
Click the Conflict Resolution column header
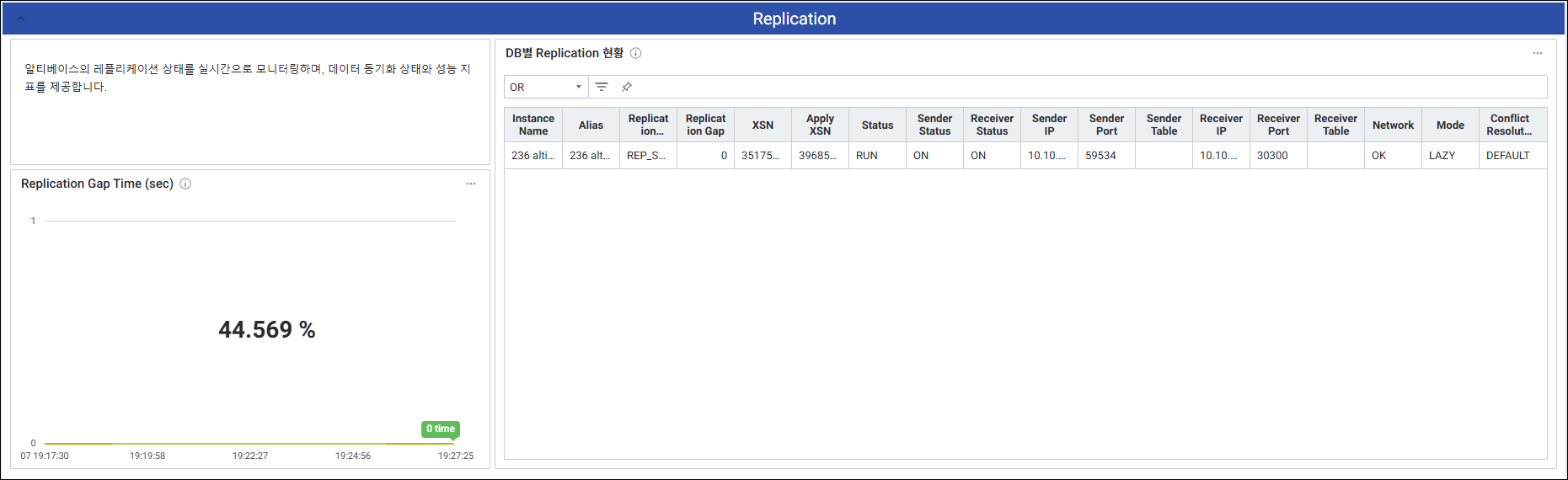pos(1509,125)
